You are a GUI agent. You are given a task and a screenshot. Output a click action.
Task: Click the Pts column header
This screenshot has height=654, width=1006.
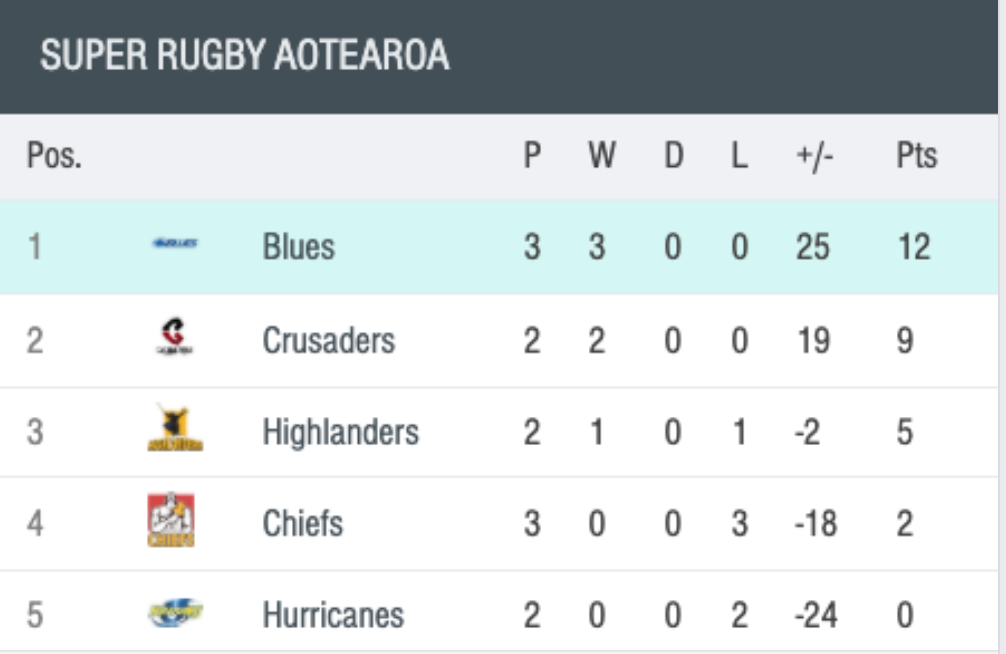pos(916,155)
